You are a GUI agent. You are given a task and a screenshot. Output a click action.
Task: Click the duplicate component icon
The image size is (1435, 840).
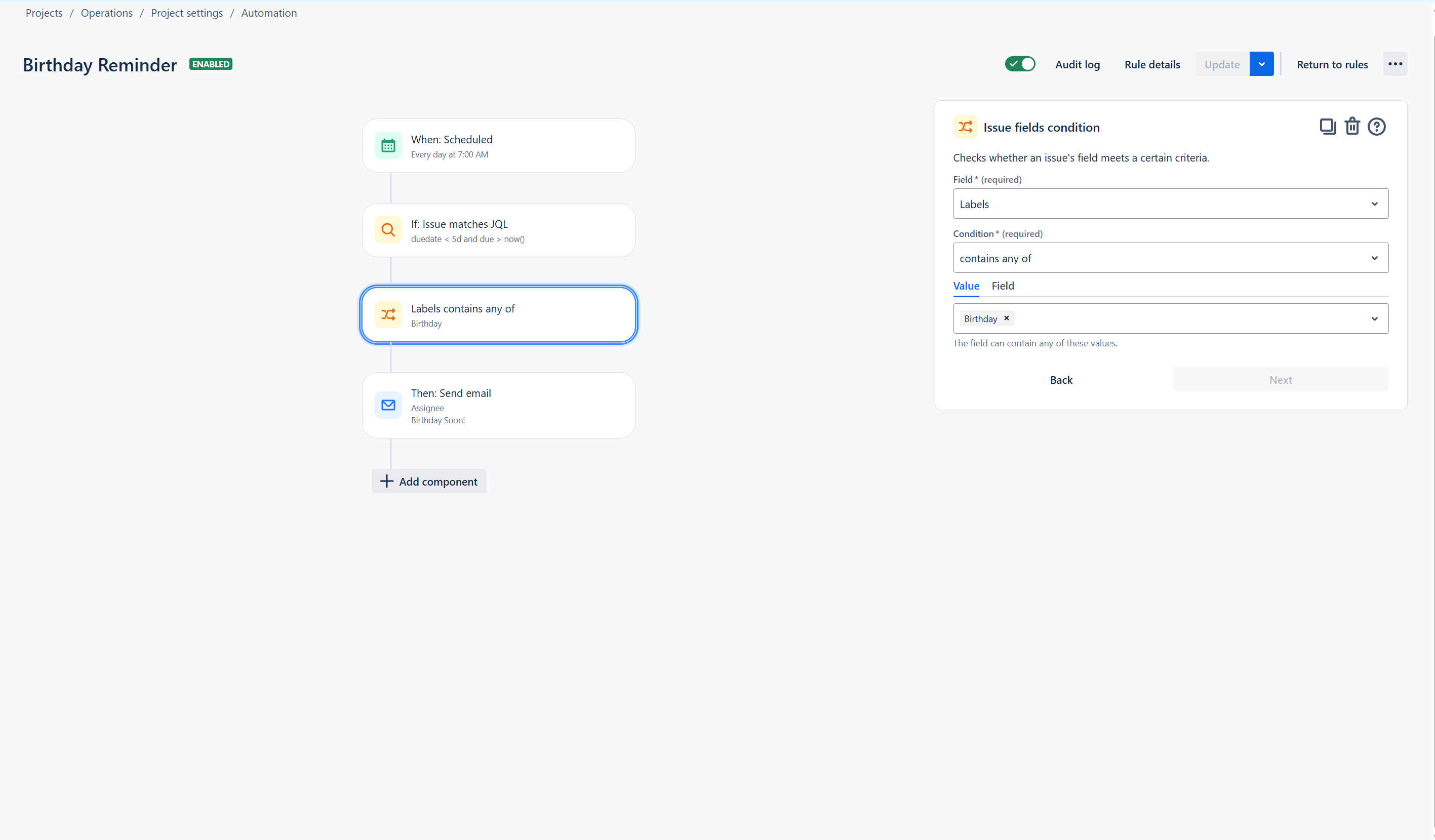pos(1327,127)
